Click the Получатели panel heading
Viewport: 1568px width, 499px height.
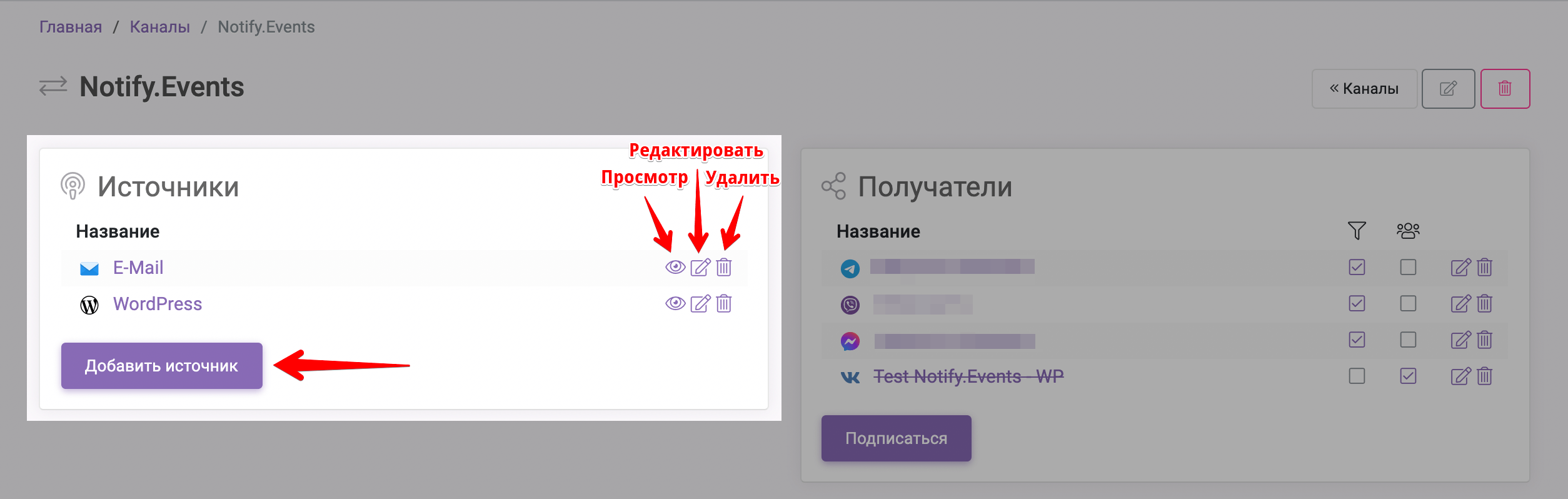pyautogui.click(x=935, y=187)
